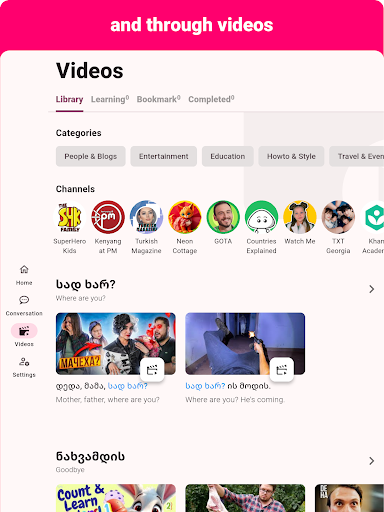
Task: Select the Travel & Events category chip
Action: (357, 156)
